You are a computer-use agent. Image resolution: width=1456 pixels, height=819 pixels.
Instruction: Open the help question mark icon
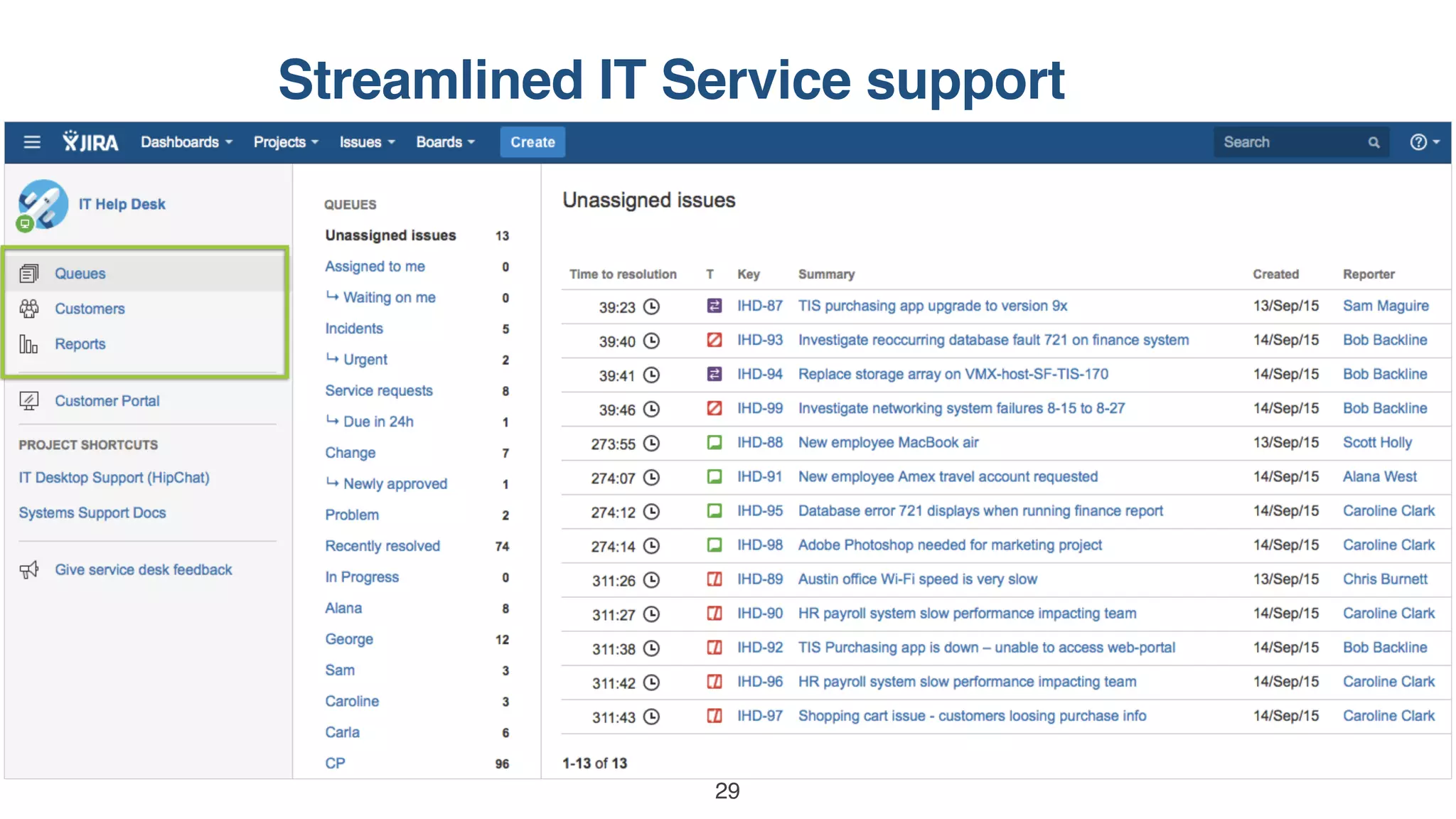pos(1418,142)
